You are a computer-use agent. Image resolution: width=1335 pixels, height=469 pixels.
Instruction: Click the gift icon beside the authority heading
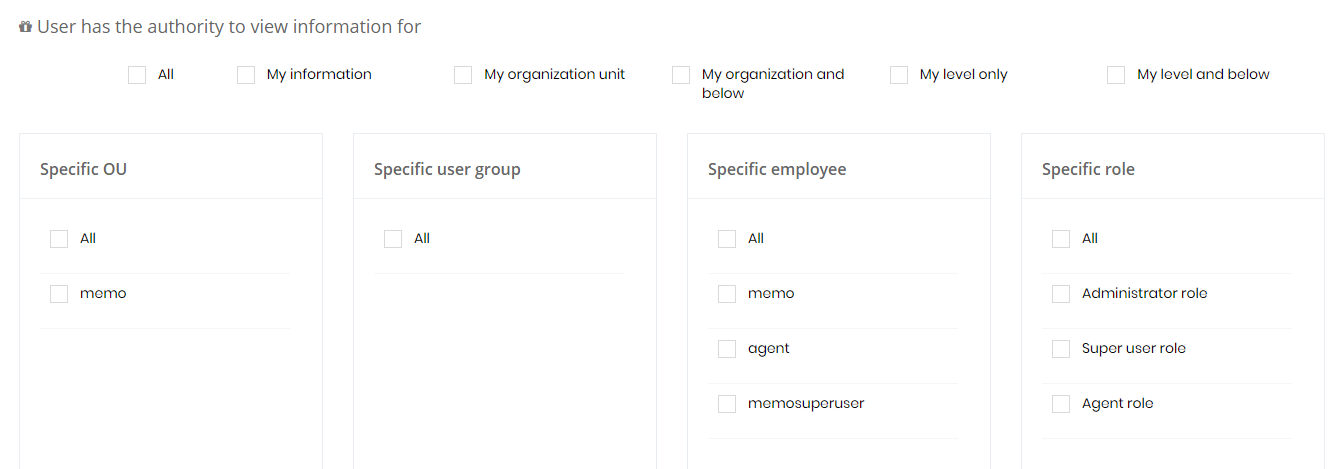click(25, 27)
